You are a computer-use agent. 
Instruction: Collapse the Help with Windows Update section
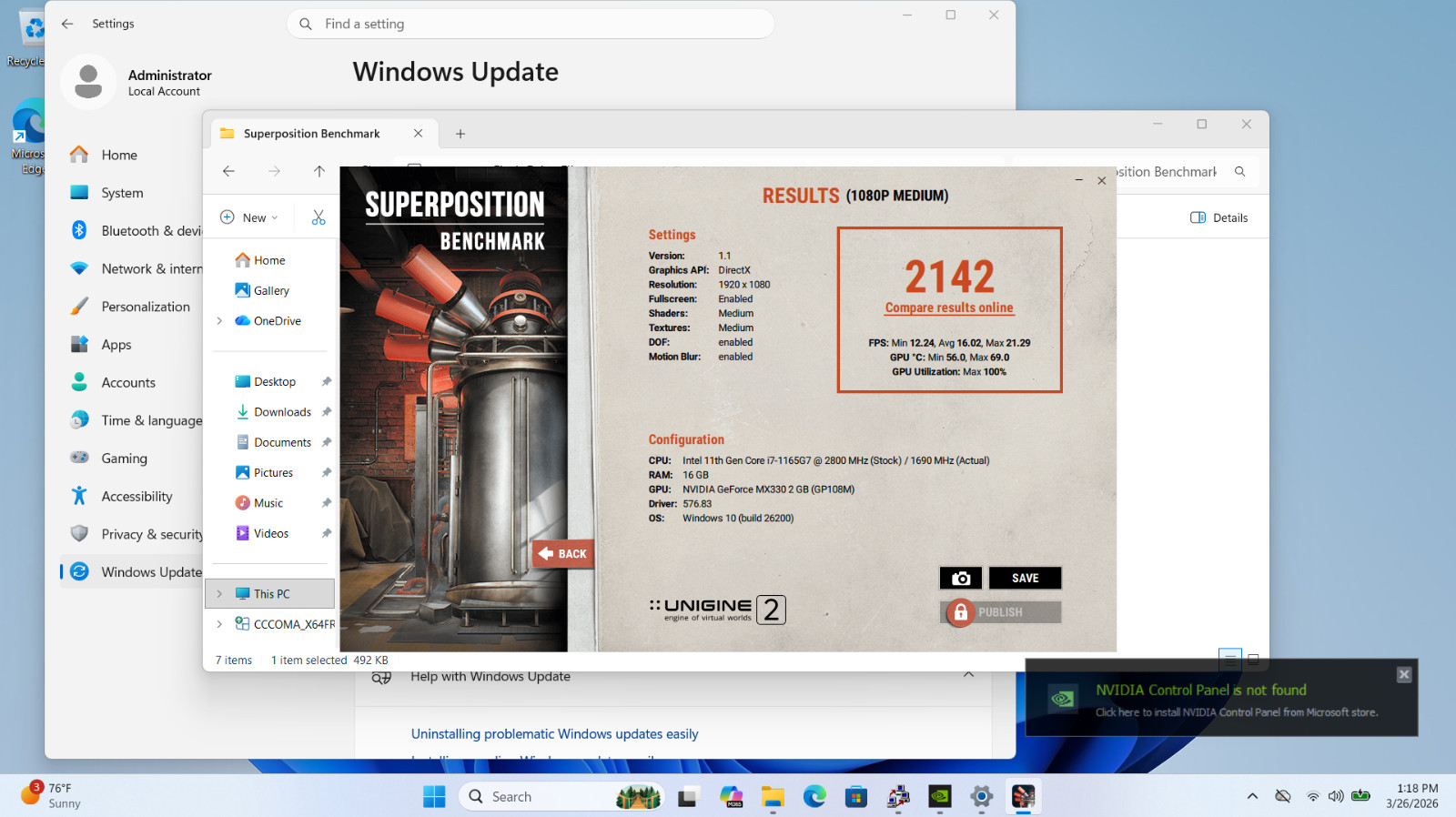pos(968,675)
